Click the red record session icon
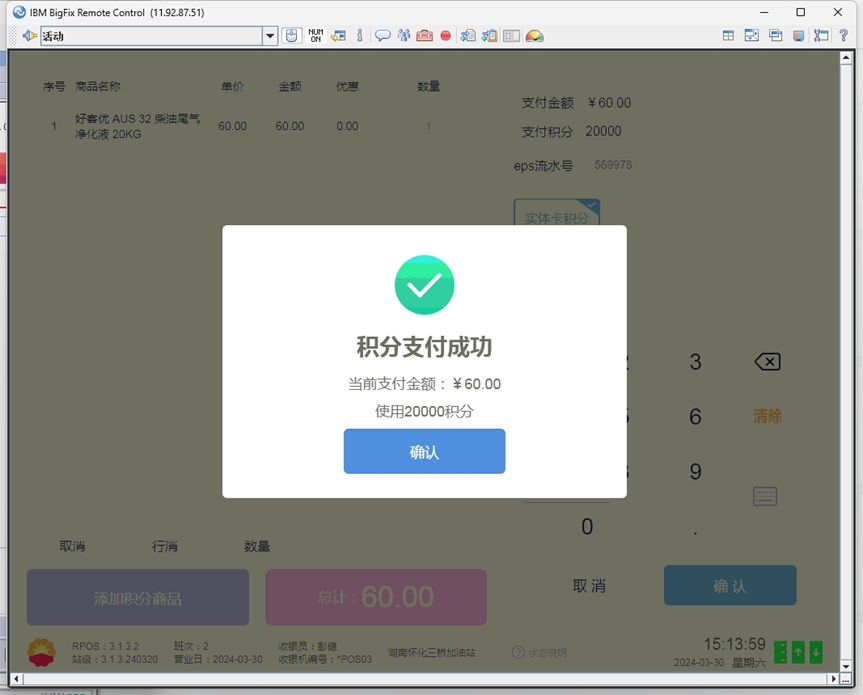 click(446, 36)
